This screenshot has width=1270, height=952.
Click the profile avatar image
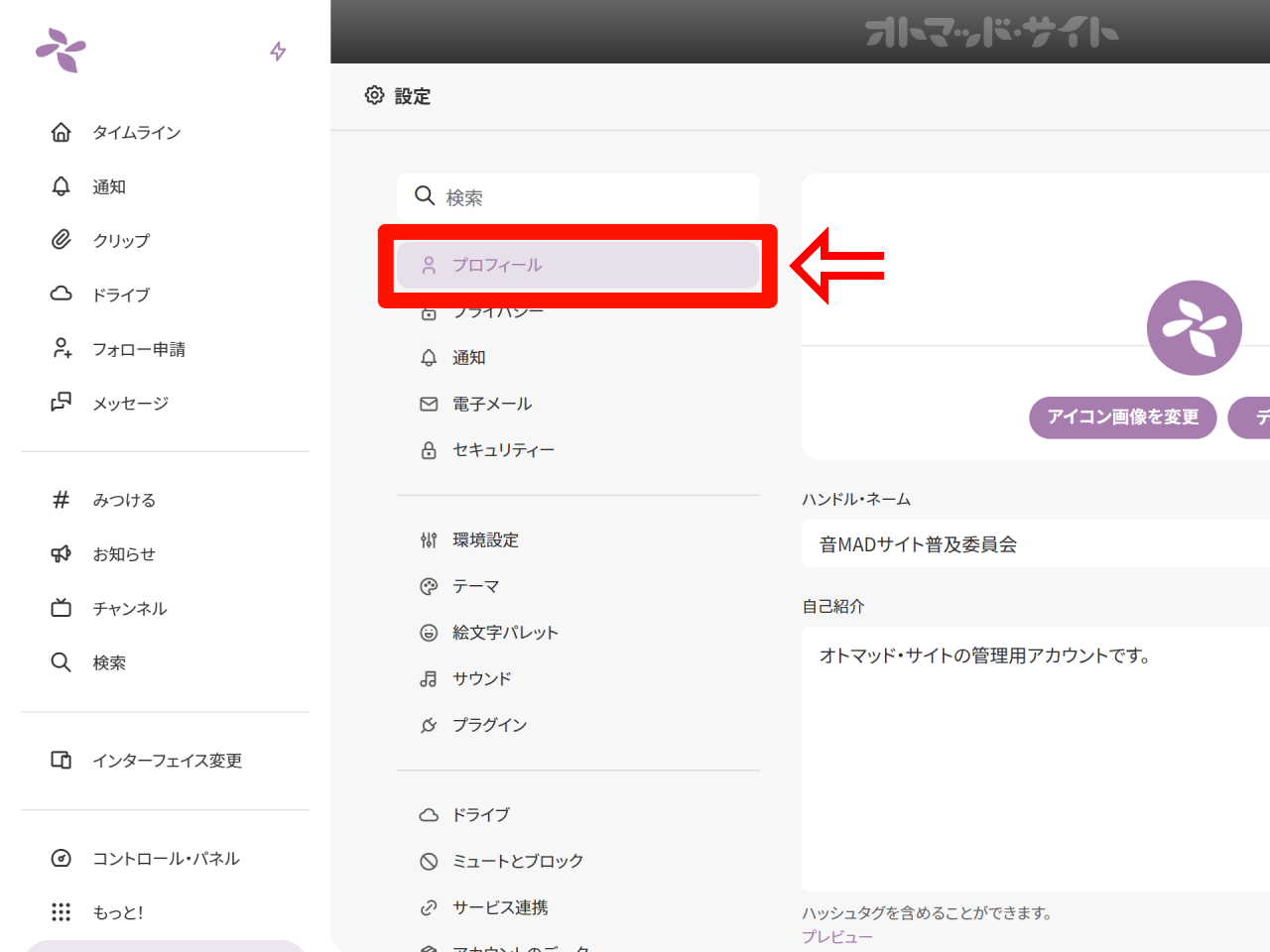1194,328
